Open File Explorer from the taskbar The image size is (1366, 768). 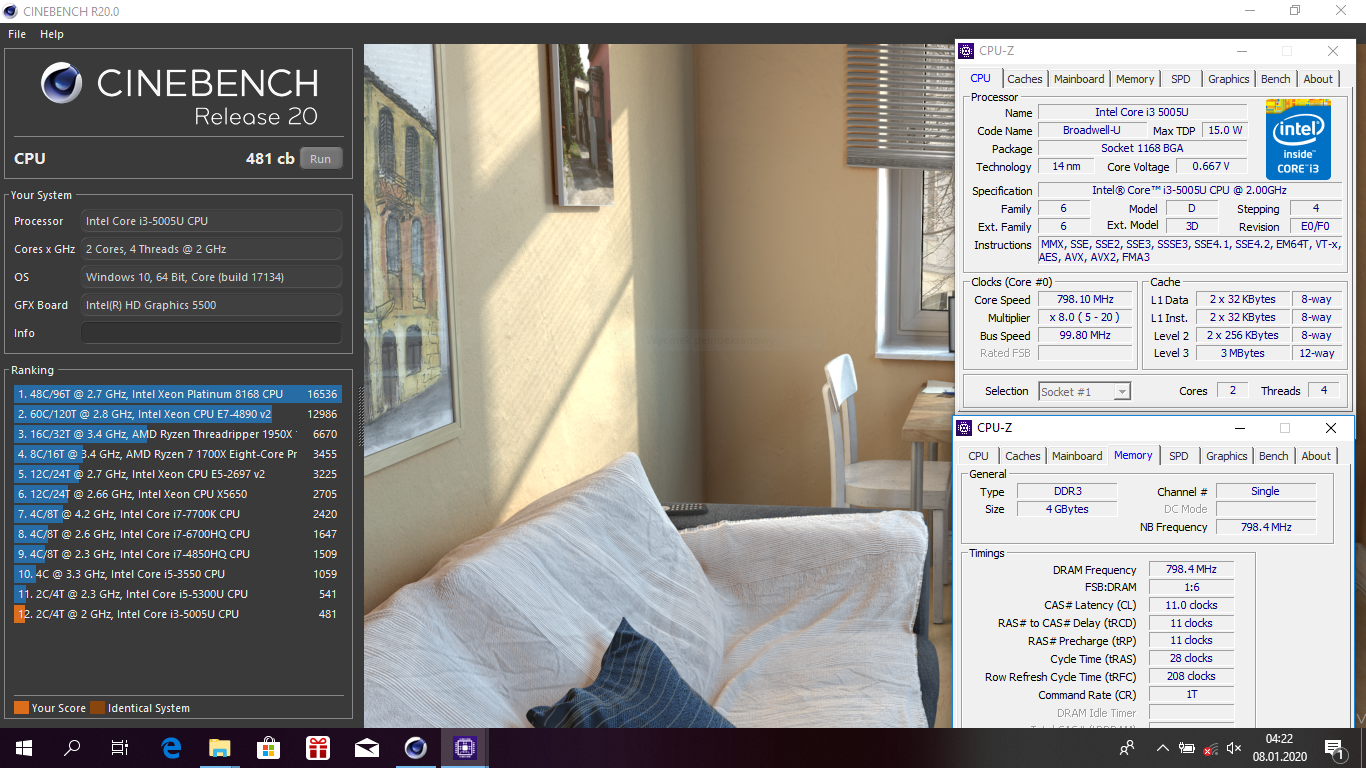click(220, 747)
